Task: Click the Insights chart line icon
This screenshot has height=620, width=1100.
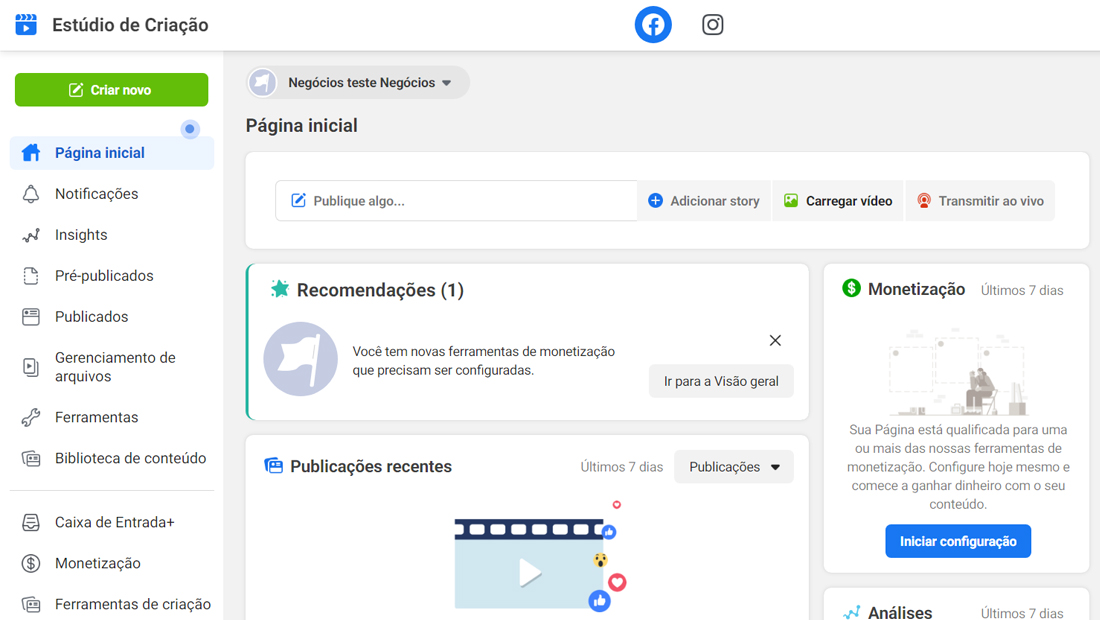Action: (x=31, y=235)
